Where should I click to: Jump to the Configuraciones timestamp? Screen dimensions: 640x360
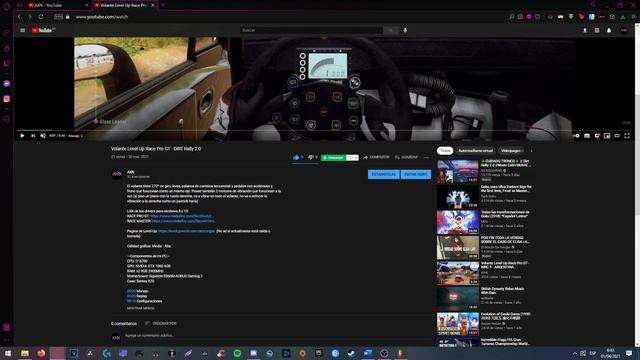(x=131, y=301)
